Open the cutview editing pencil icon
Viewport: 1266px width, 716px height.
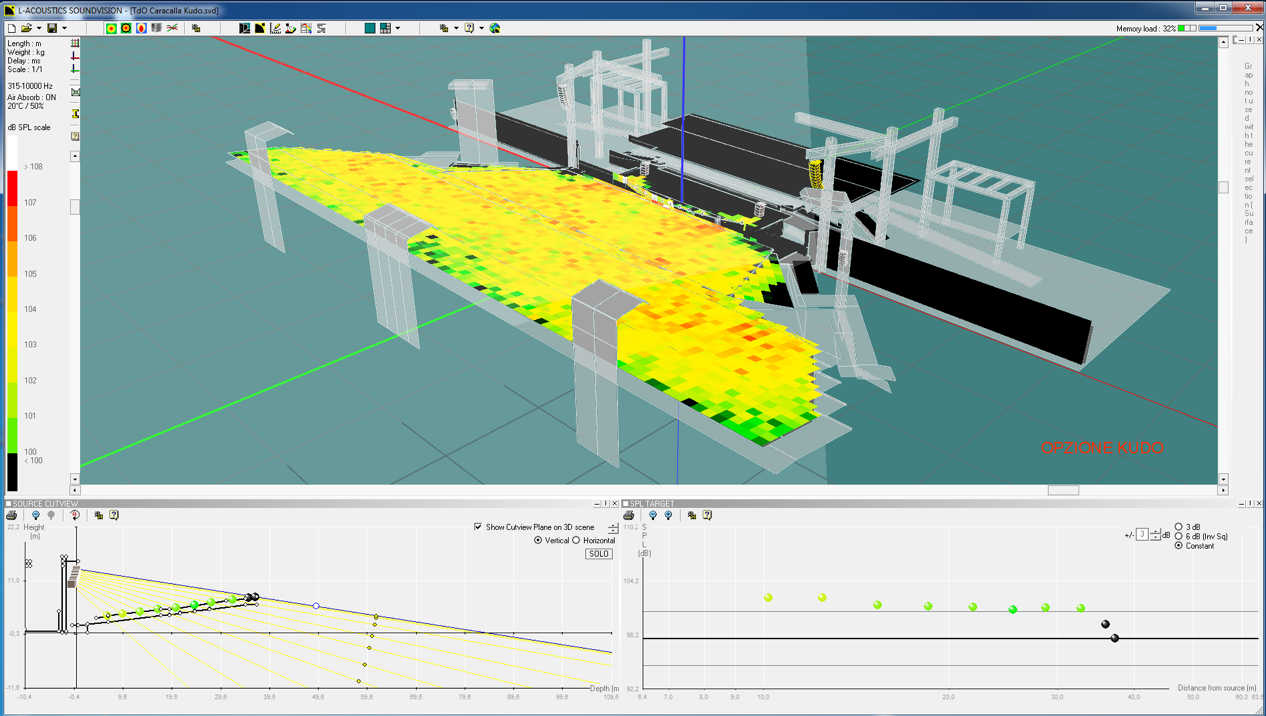(x=275, y=28)
